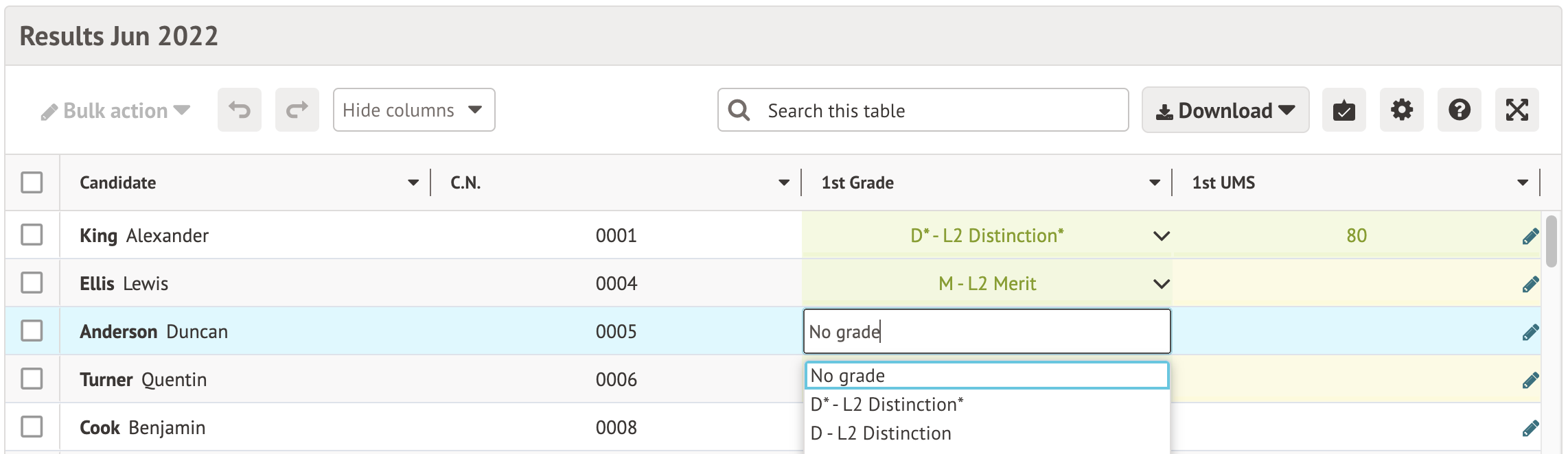Click the calendar check icon
Screen dimensions: 1568x454
[1344, 110]
